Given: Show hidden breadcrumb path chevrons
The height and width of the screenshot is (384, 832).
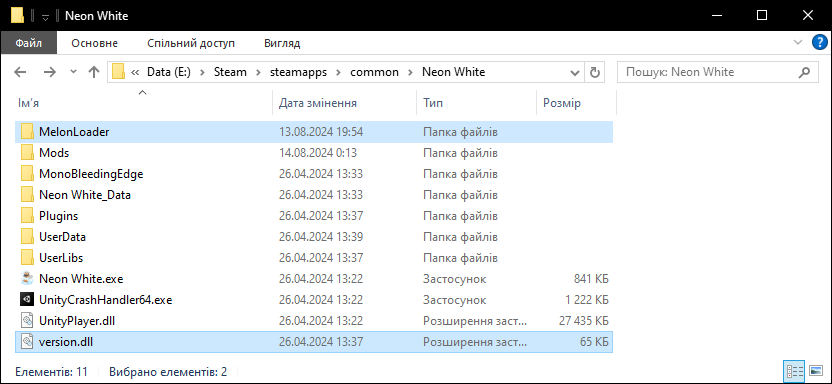Looking at the screenshot, I should (x=136, y=72).
